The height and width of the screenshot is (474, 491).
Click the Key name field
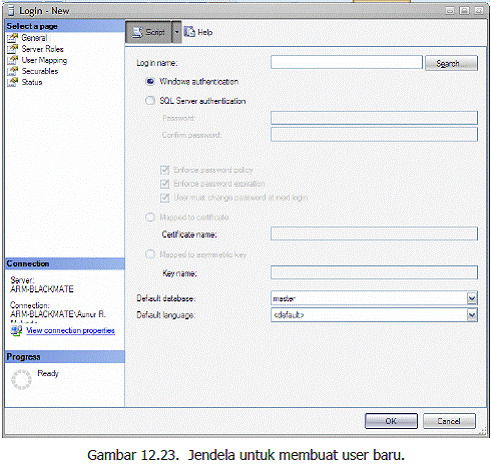click(x=374, y=272)
